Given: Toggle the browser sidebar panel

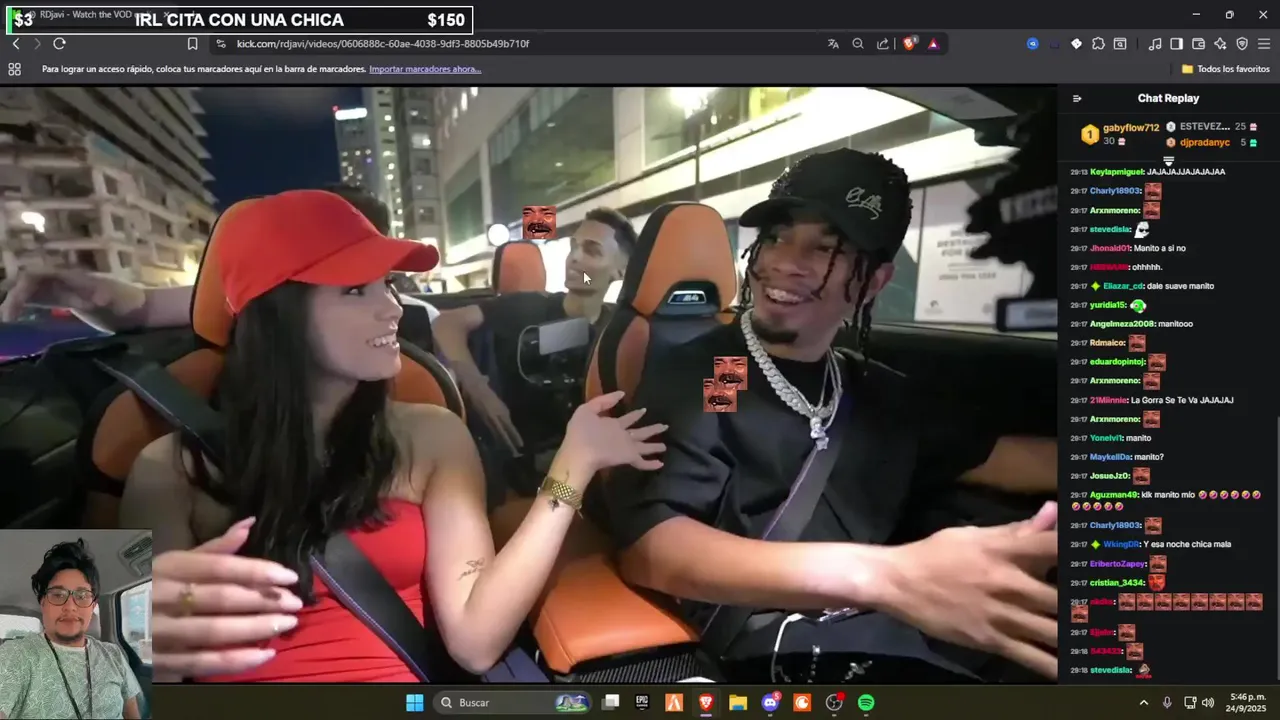Looking at the screenshot, I should [1177, 44].
